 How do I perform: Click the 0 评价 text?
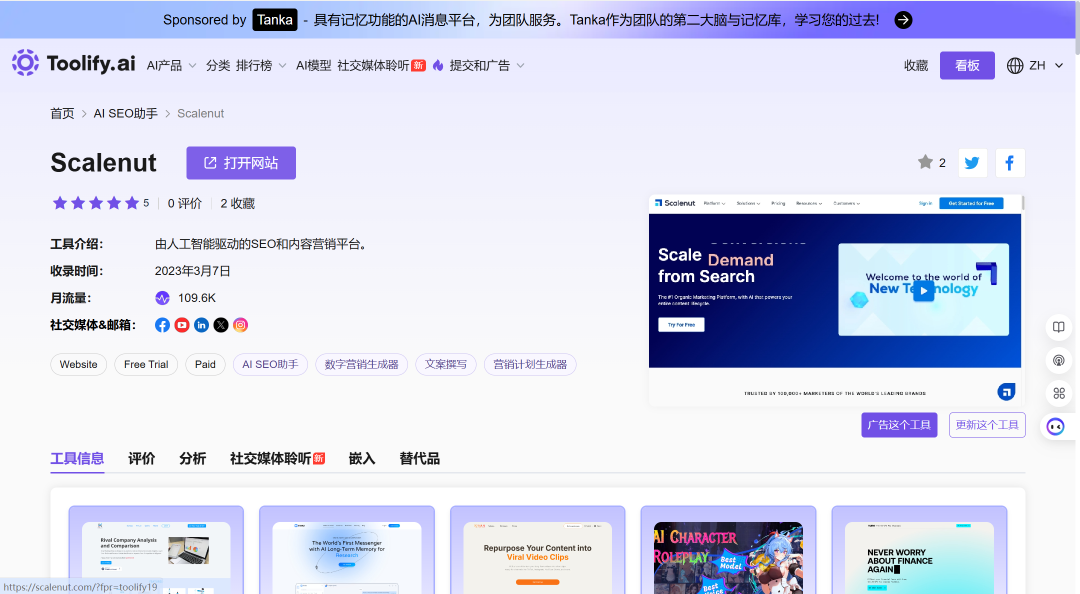pos(185,203)
